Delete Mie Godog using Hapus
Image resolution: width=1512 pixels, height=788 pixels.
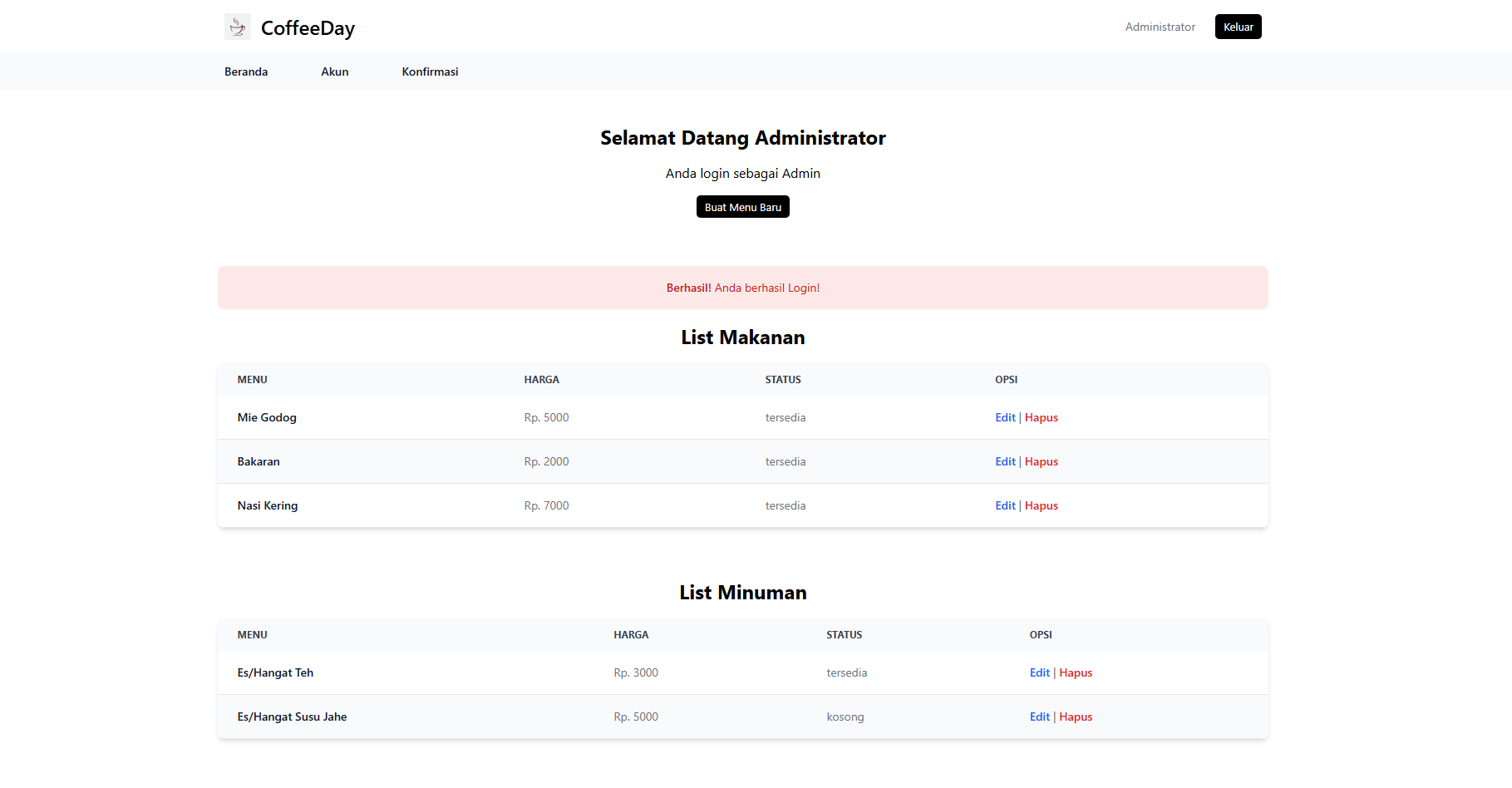tap(1042, 417)
